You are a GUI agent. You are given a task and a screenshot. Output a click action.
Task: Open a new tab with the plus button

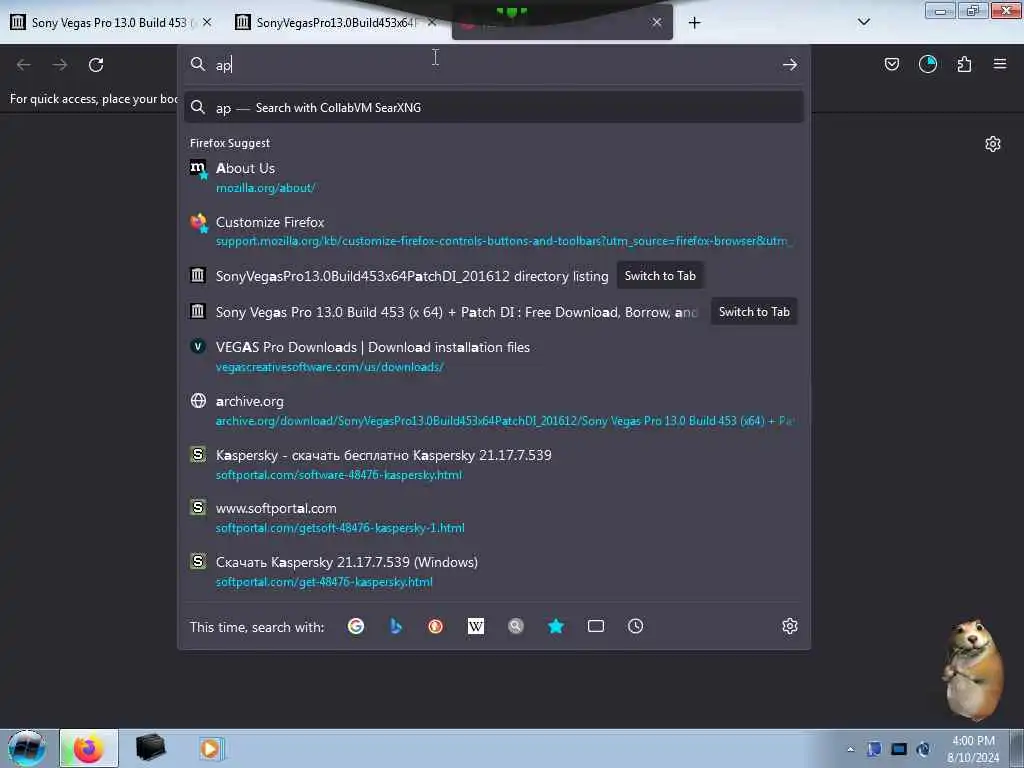click(x=694, y=23)
